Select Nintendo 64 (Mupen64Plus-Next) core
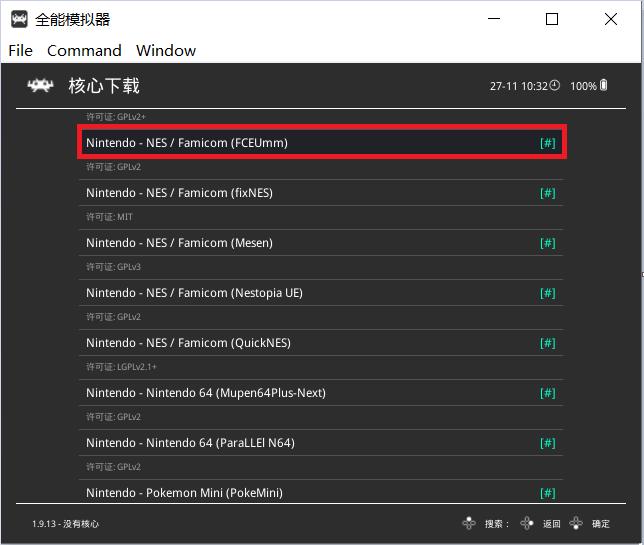 pyautogui.click(x=320, y=393)
